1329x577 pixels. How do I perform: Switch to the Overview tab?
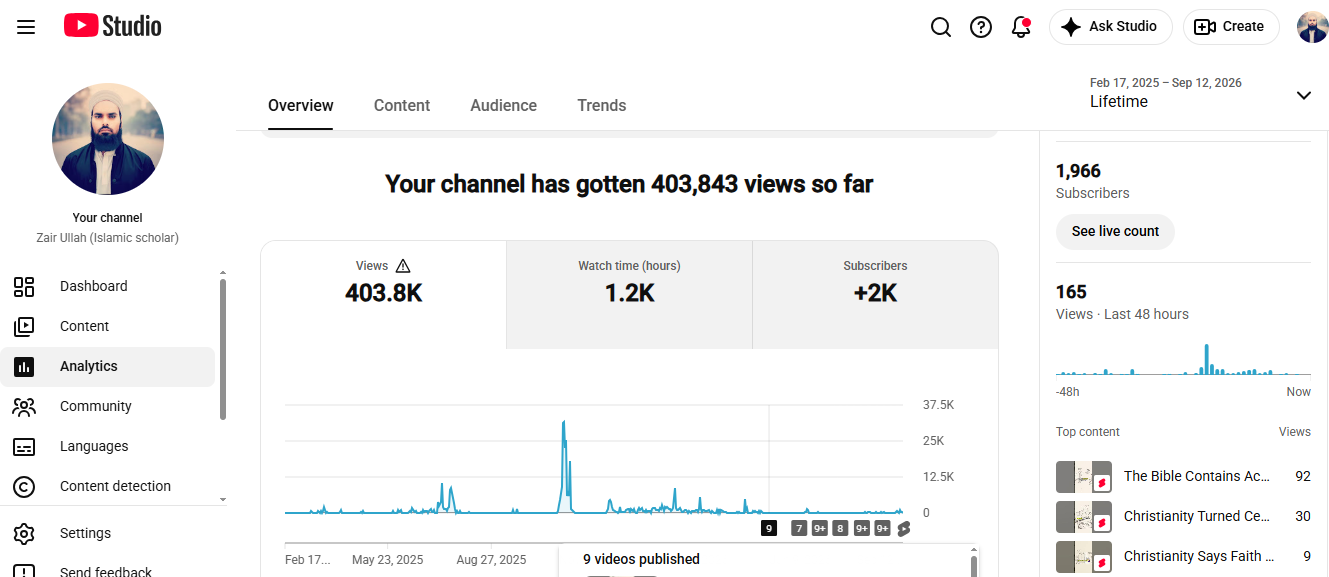[x=301, y=106]
